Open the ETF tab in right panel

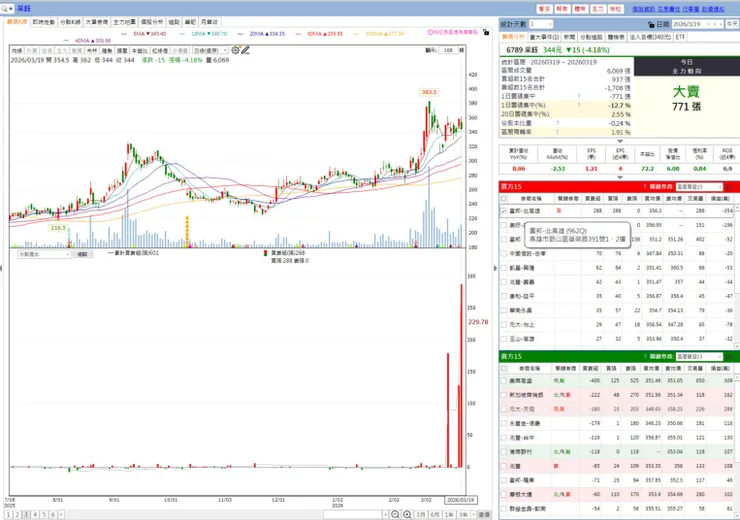[680, 37]
